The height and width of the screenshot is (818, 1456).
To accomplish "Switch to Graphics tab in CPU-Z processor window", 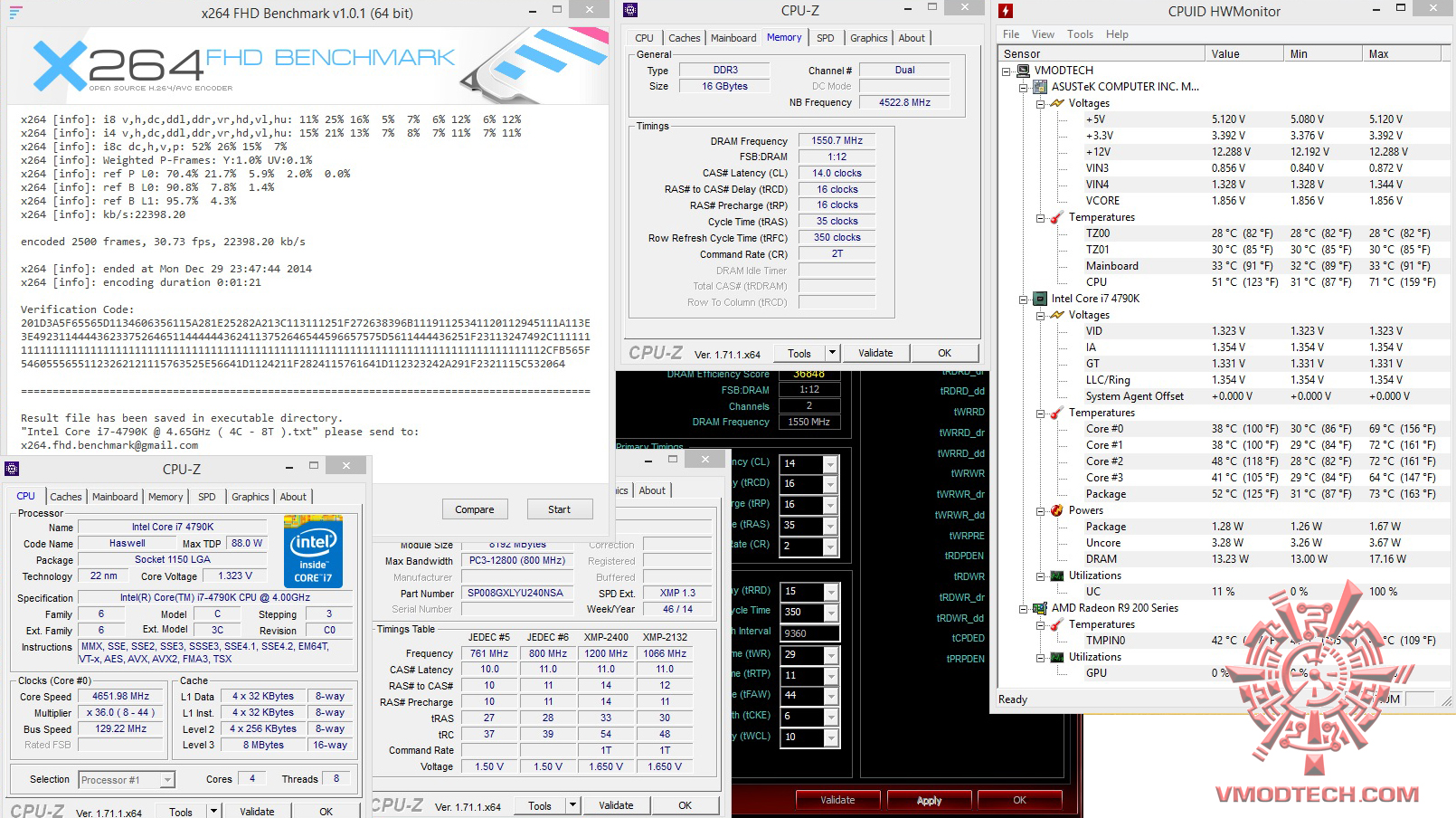I will tap(251, 497).
